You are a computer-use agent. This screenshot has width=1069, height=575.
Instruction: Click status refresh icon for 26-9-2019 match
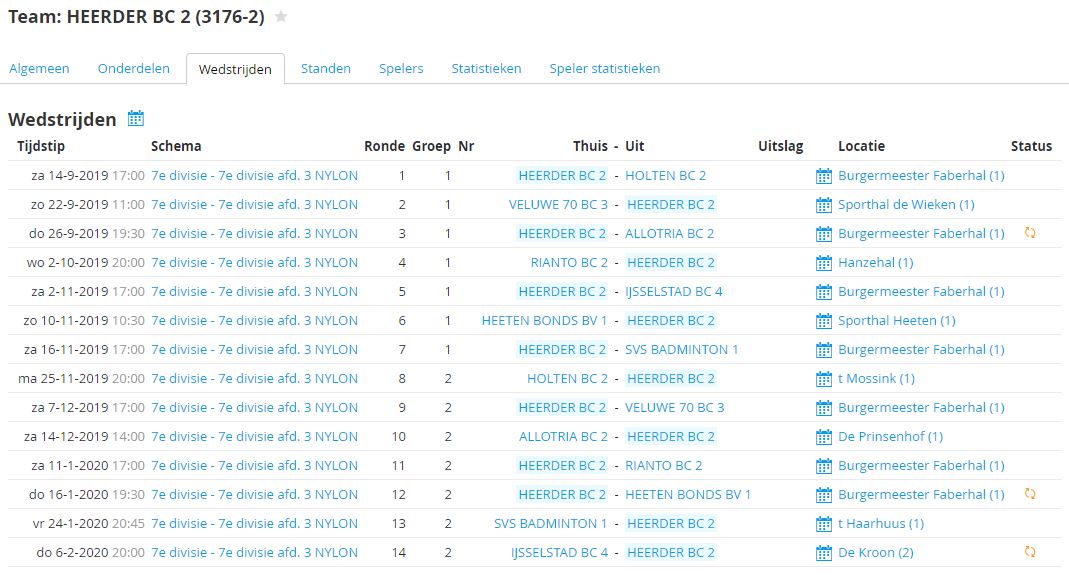pos(1030,233)
